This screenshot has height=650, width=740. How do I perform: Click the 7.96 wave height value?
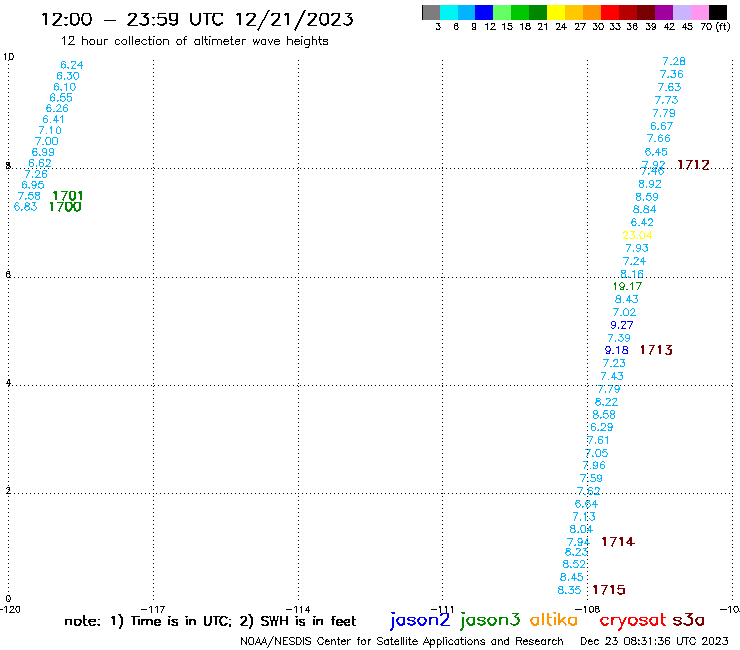(594, 465)
